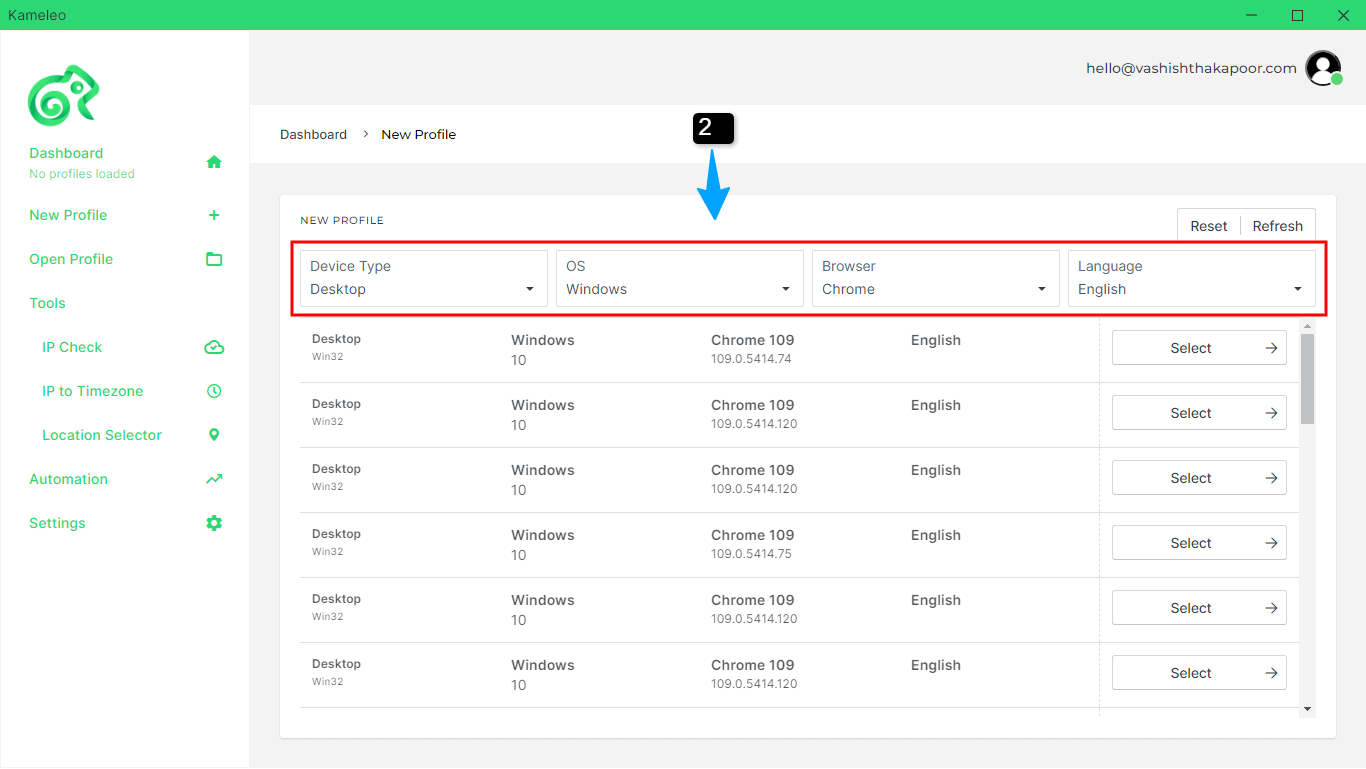
Task: Open the OS dropdown showing Windows
Action: (x=680, y=278)
